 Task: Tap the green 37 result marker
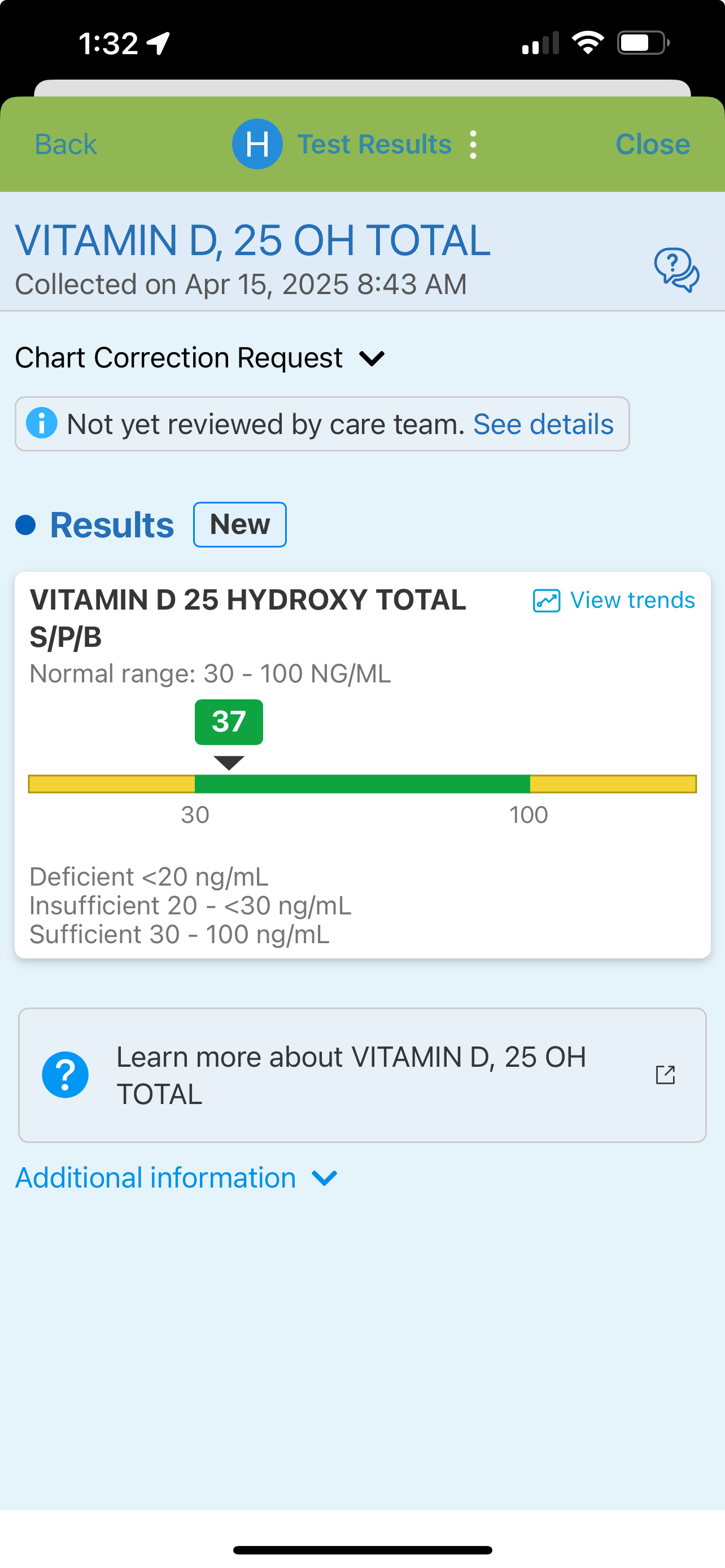click(229, 722)
